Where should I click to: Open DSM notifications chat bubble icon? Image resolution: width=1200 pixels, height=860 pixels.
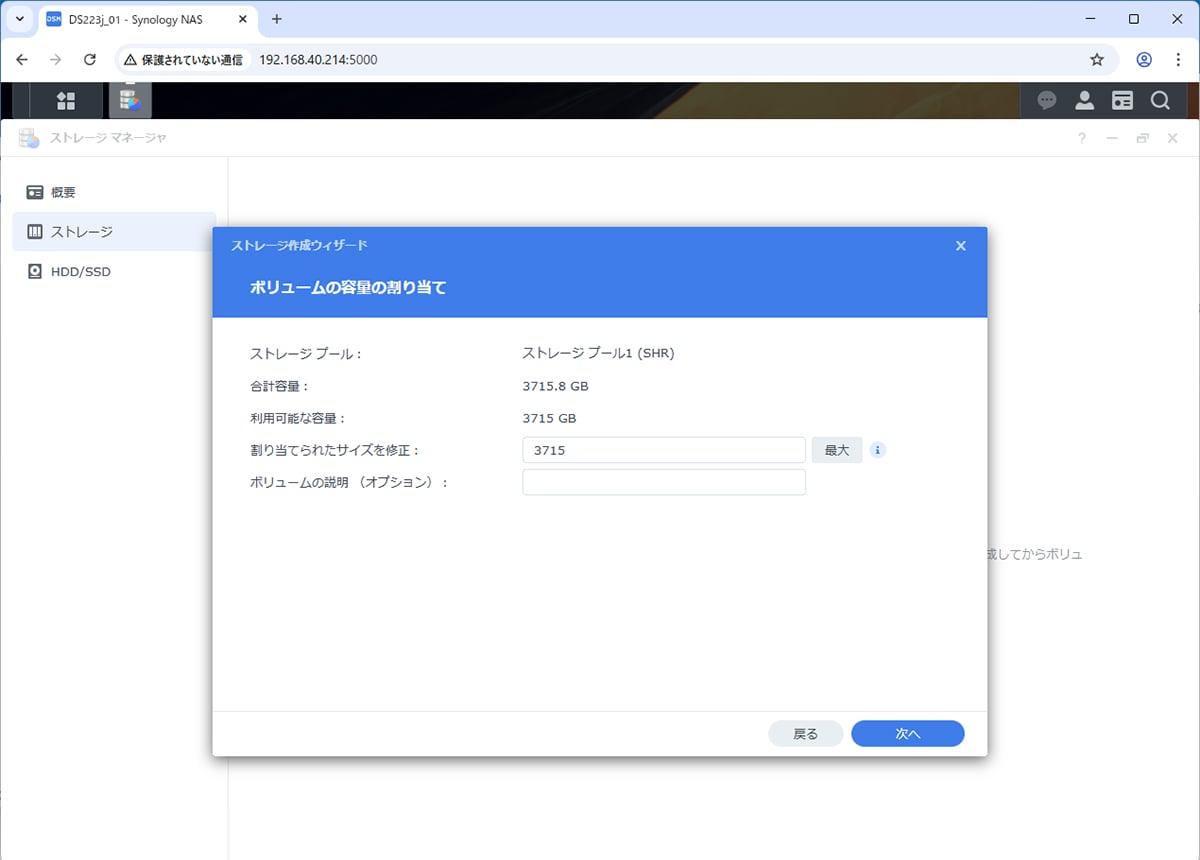point(1047,100)
